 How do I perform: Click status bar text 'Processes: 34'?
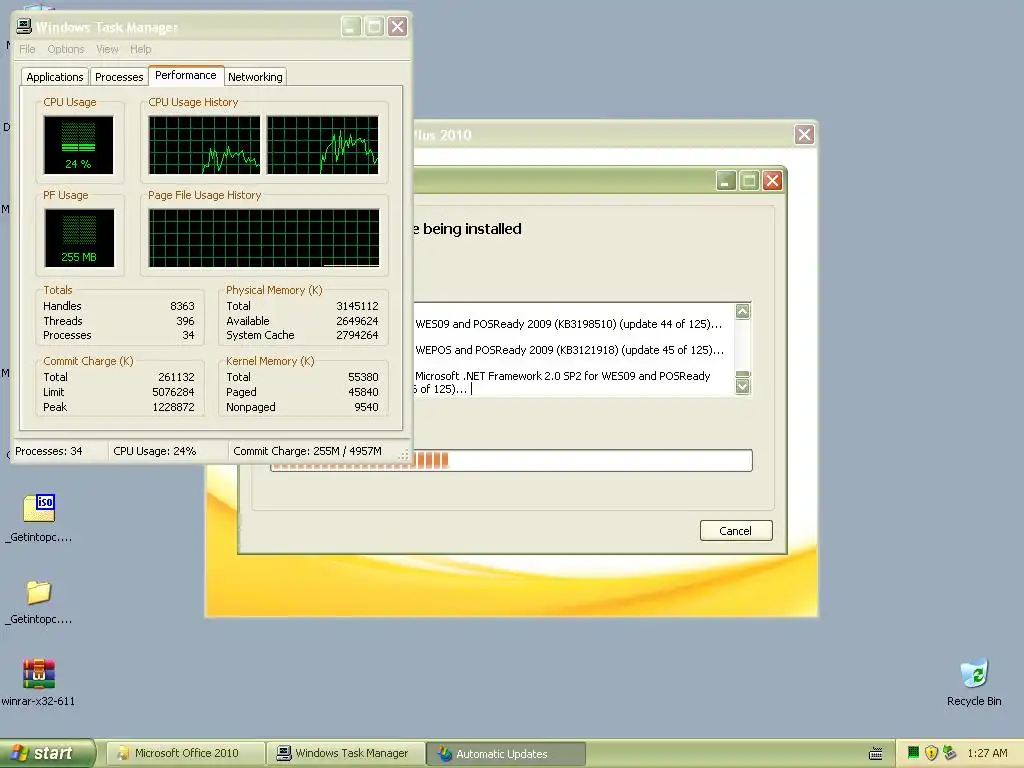click(49, 451)
